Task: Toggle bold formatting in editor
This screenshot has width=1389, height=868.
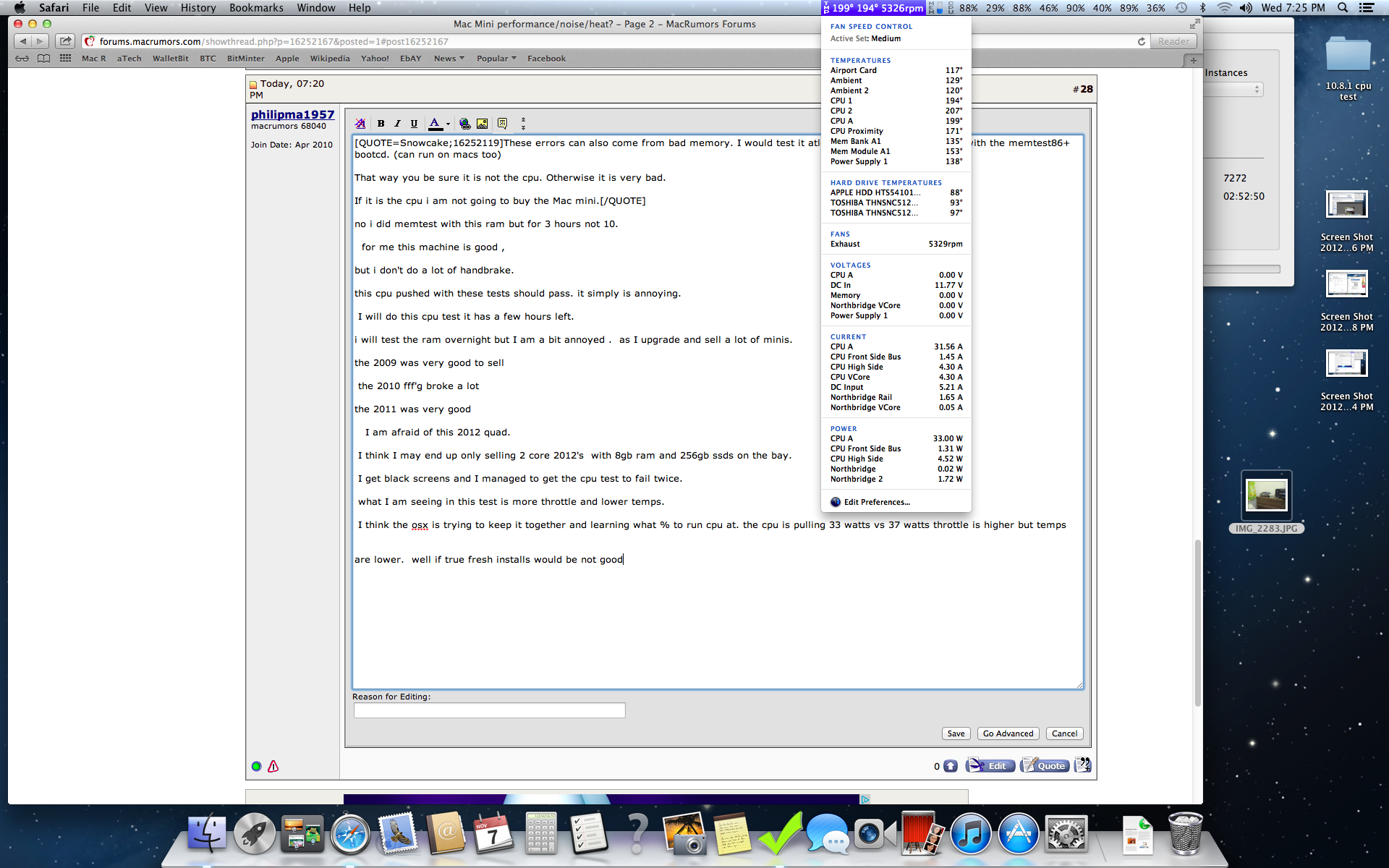Action: coord(381,124)
